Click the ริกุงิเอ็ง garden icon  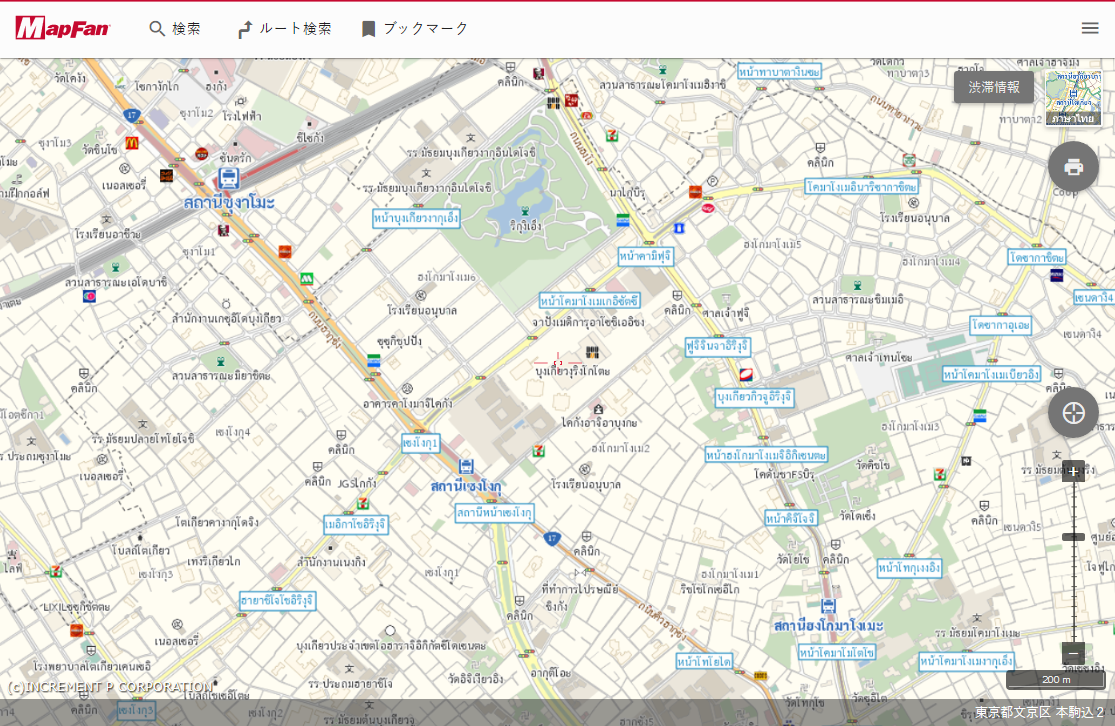click(525, 211)
